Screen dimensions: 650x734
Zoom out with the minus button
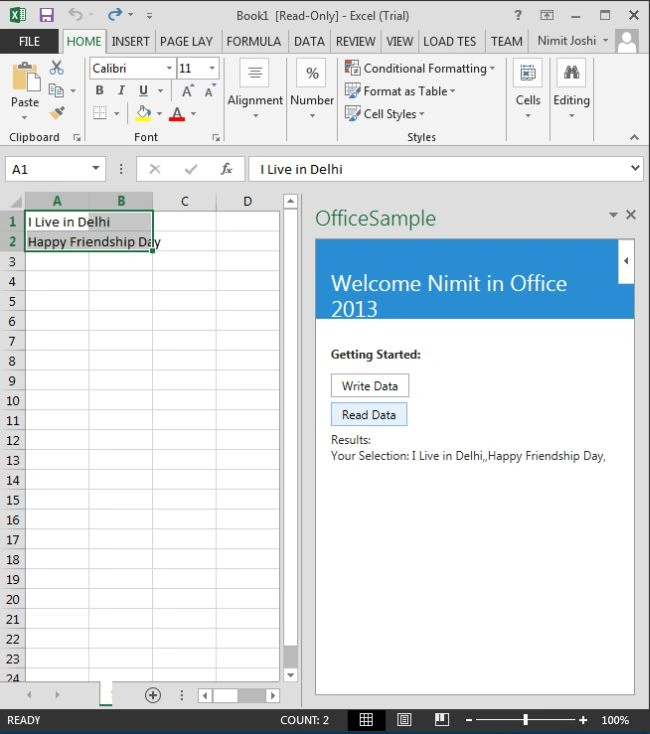468,720
